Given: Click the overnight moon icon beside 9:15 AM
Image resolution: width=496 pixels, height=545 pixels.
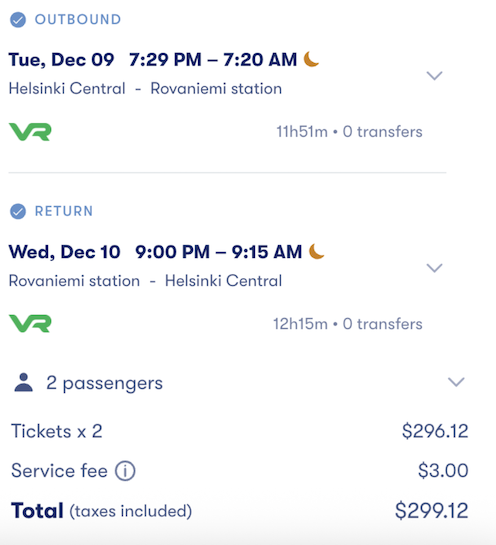Looking at the screenshot, I should [x=316, y=251].
